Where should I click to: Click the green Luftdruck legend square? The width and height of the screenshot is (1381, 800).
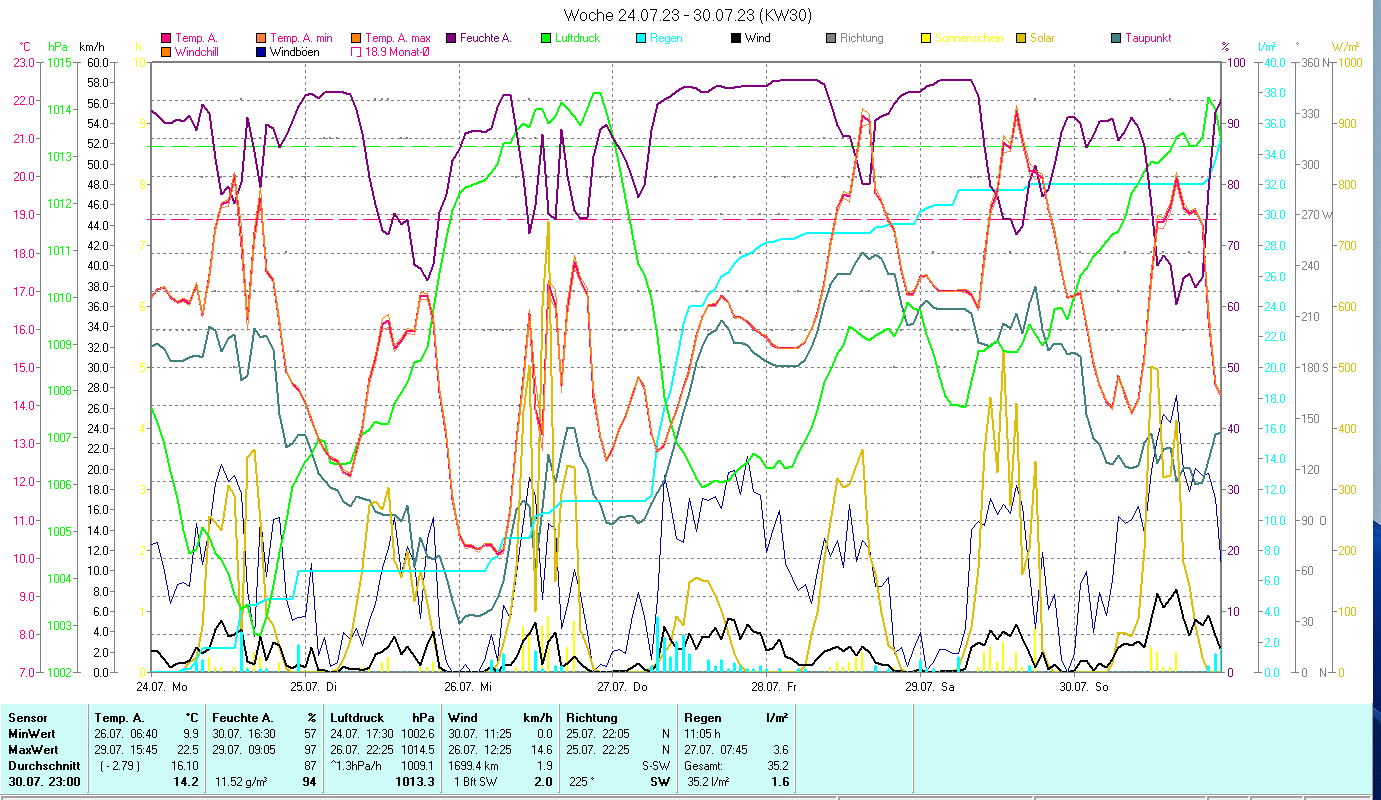pyautogui.click(x=546, y=39)
